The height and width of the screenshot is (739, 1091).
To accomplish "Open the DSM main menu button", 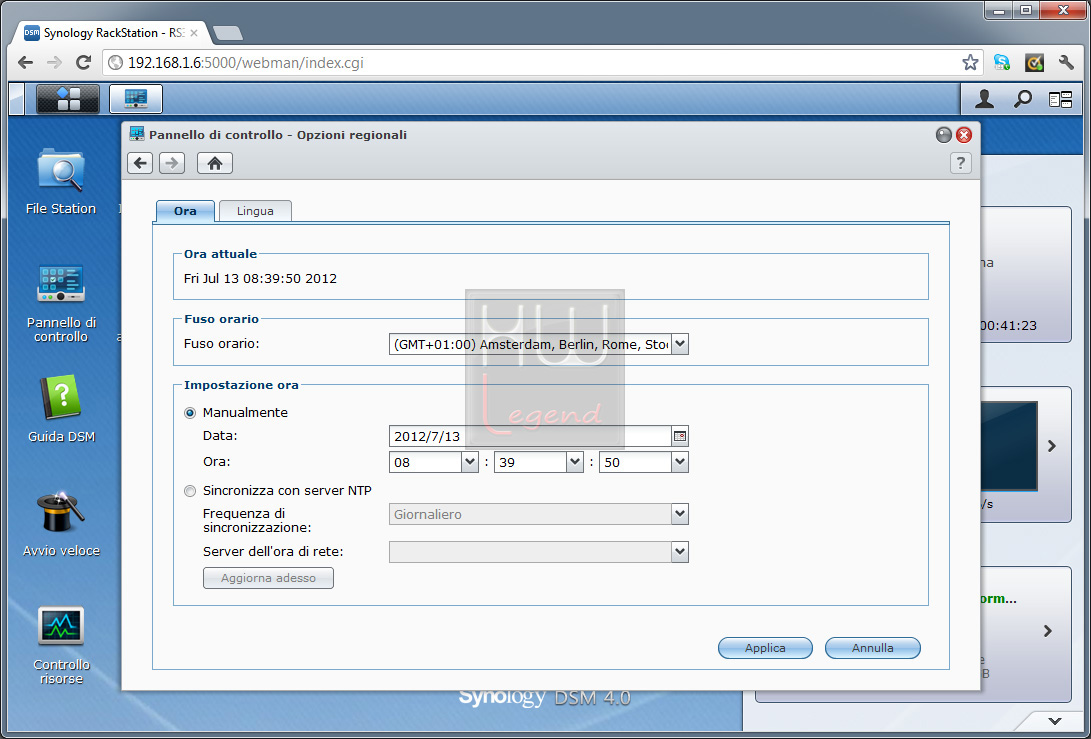I will tap(67, 99).
